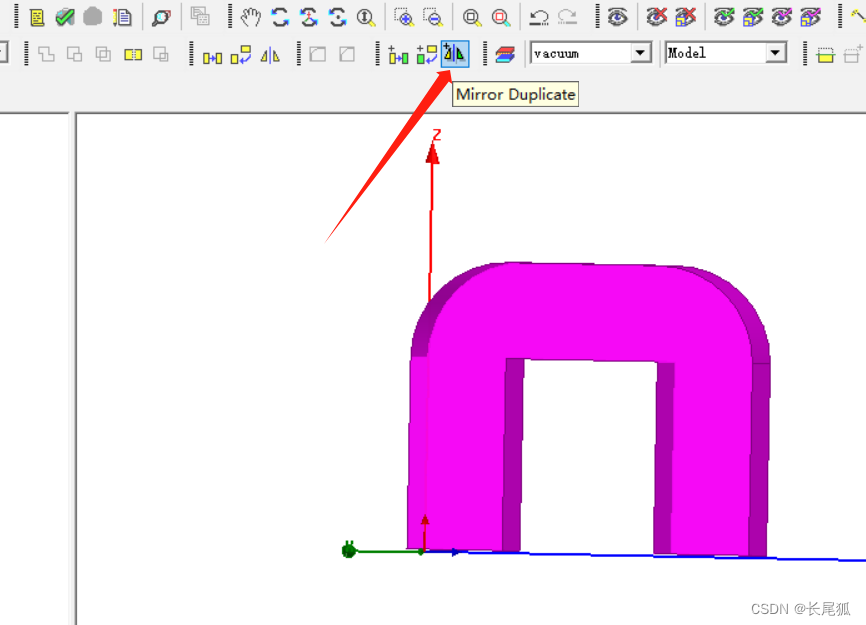Click the Fit All zoom icon
The image size is (866, 625).
coord(472,17)
